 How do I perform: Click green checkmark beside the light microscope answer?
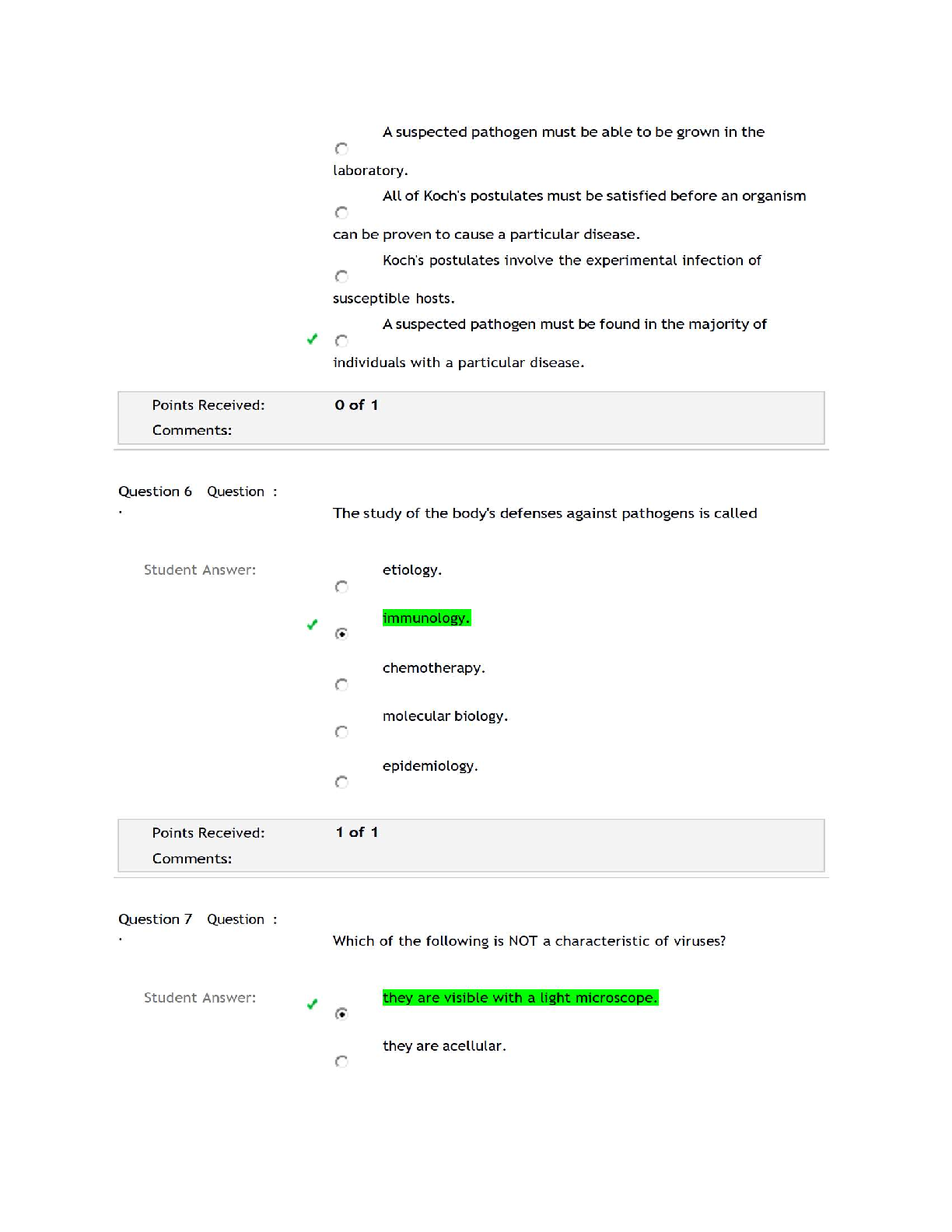312,1004
